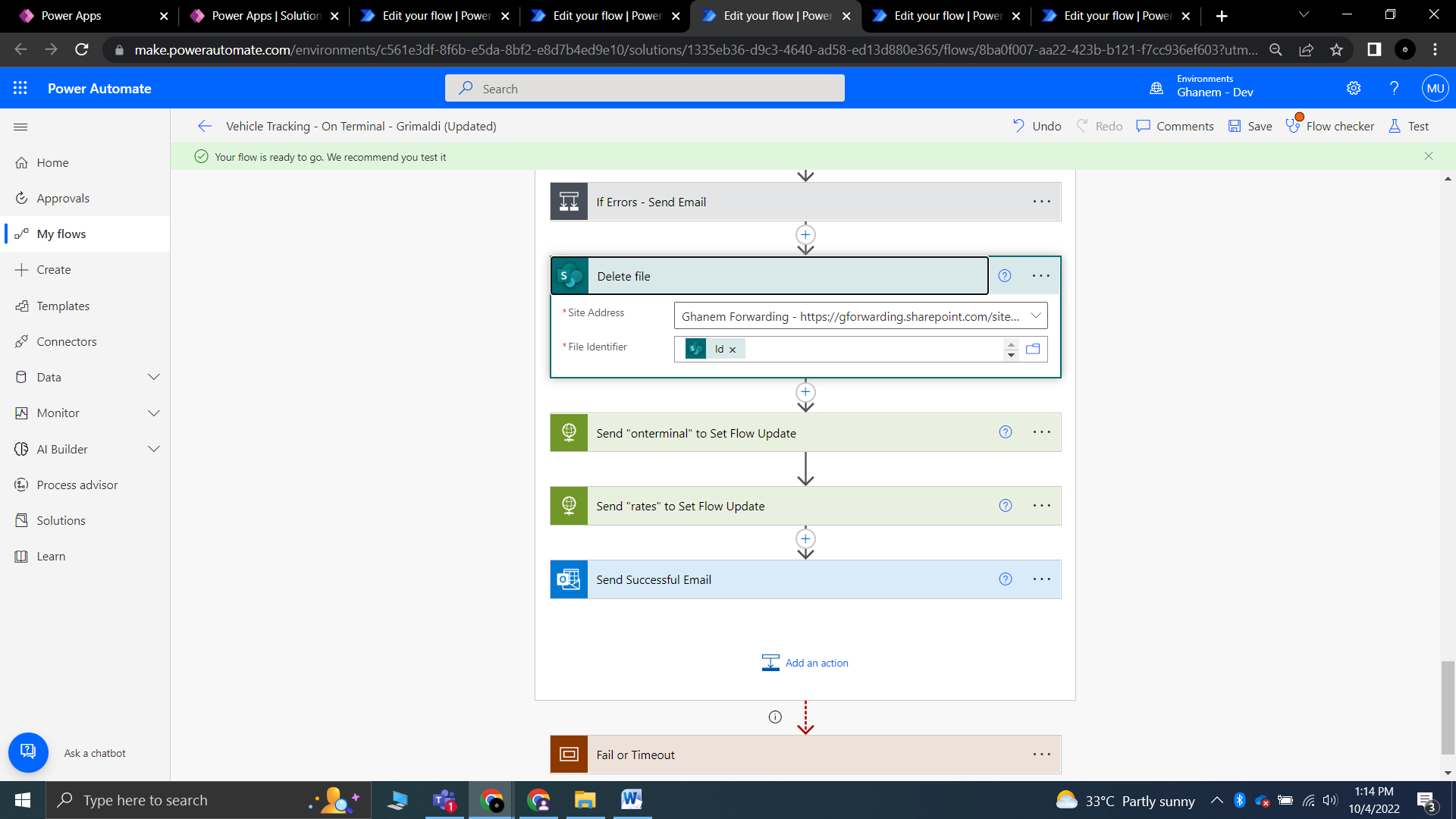Image resolution: width=1456 pixels, height=819 pixels.
Task: Click overflow menu on Send Successful Email
Action: 1041,579
